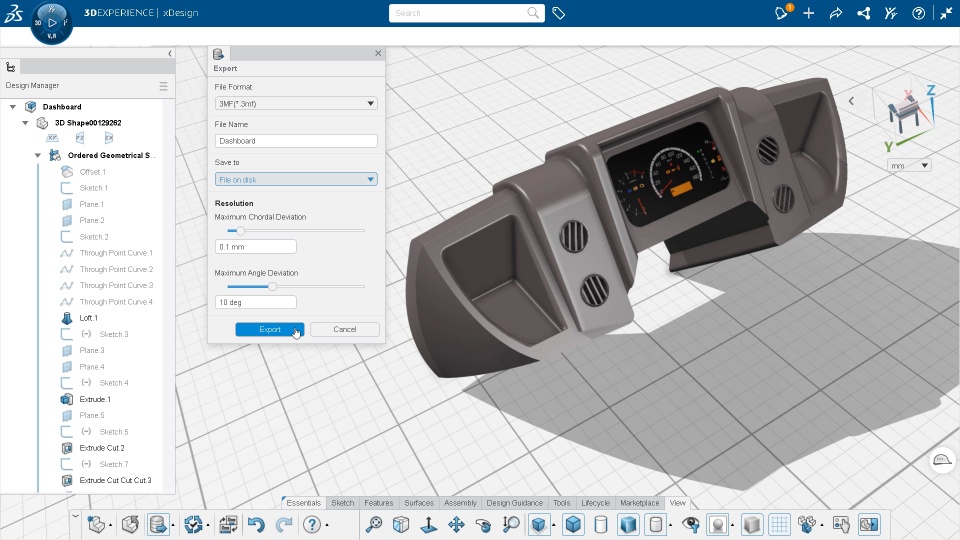Viewport: 960px width, 540px height.
Task: Open notifications in the top bar
Action: pyautogui.click(x=782, y=13)
